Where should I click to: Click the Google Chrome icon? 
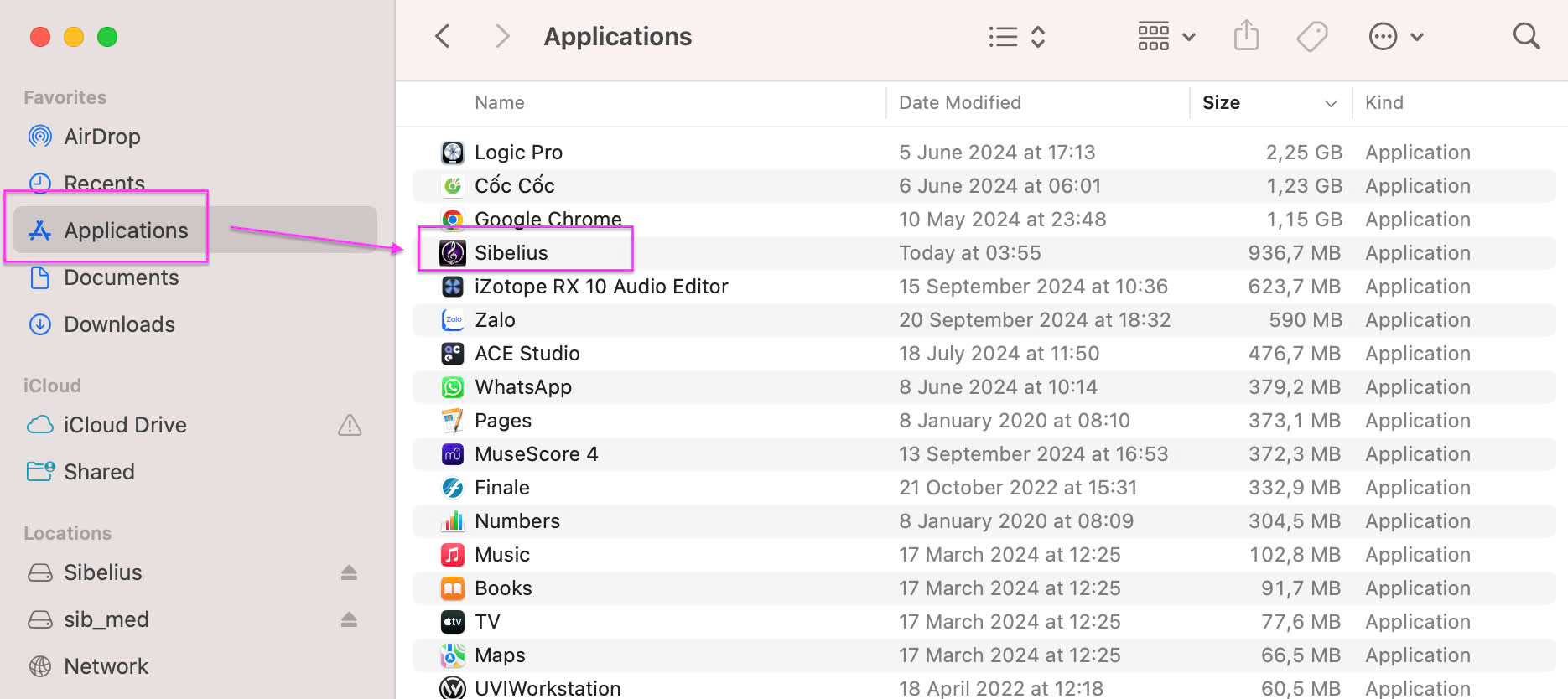(x=453, y=219)
